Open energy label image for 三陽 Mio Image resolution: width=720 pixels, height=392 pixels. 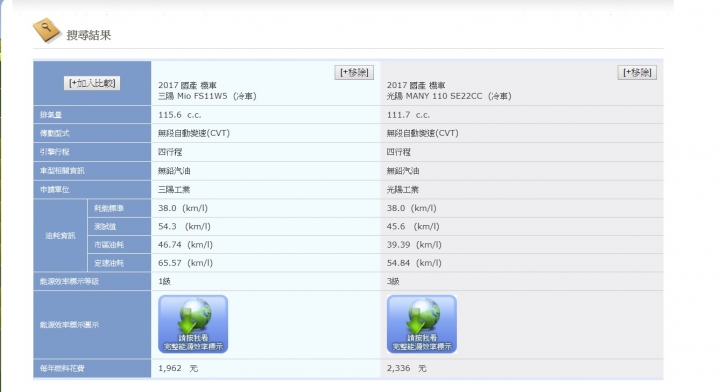pos(193,324)
